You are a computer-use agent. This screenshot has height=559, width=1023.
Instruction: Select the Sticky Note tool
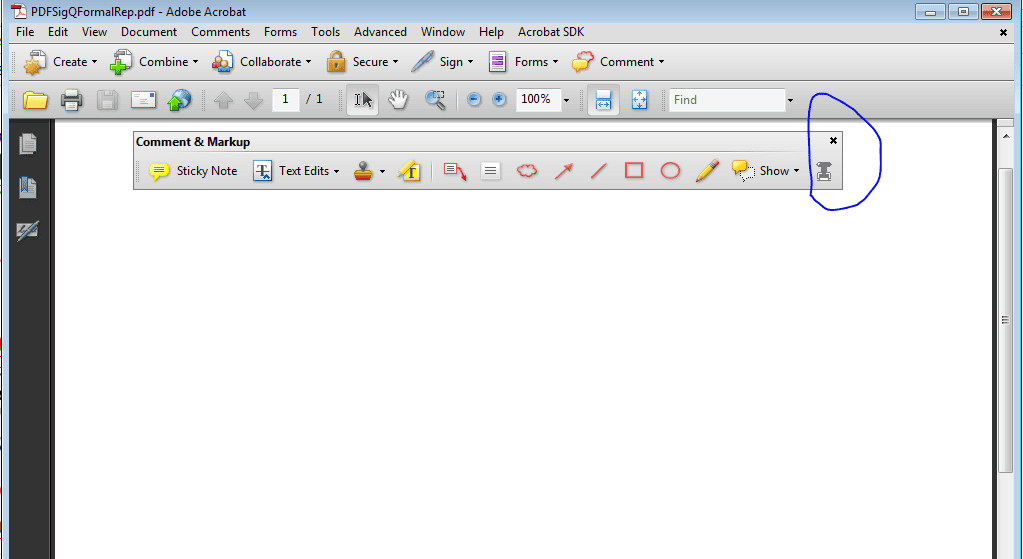coord(193,171)
